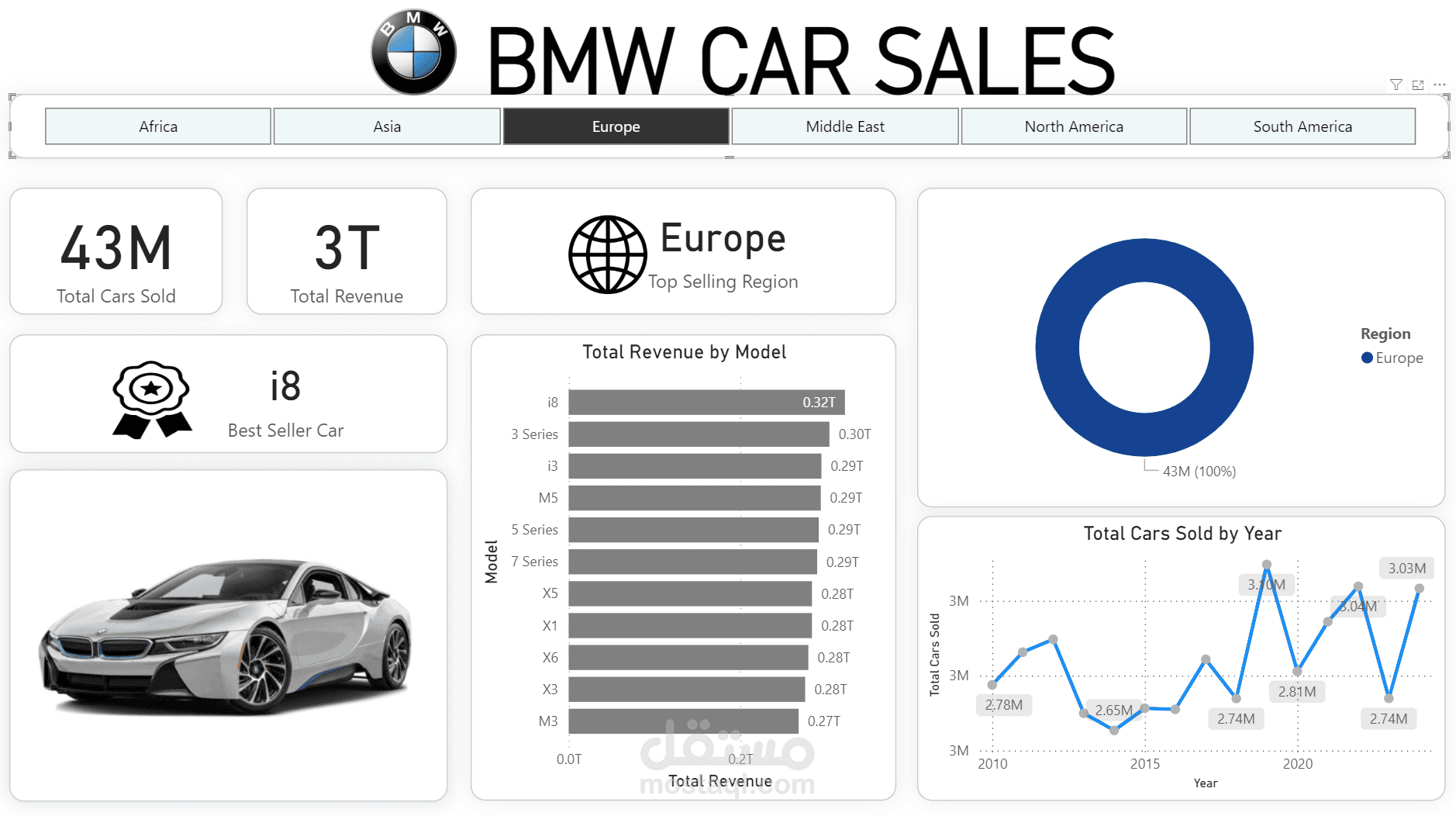Image resolution: width=1456 pixels, height=816 pixels.
Task: Select the 7 Series revenue bar
Action: tap(692, 562)
